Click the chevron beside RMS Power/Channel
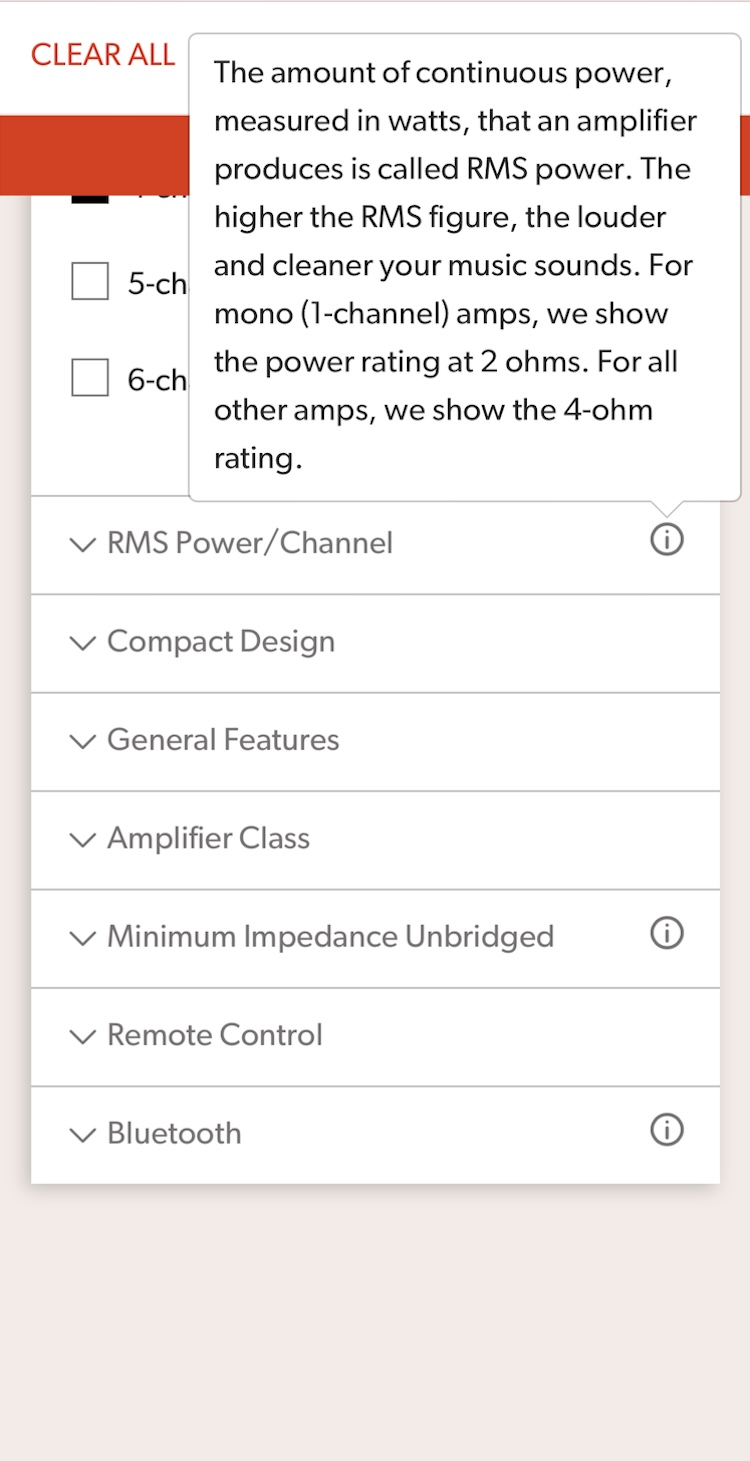 click(x=83, y=544)
